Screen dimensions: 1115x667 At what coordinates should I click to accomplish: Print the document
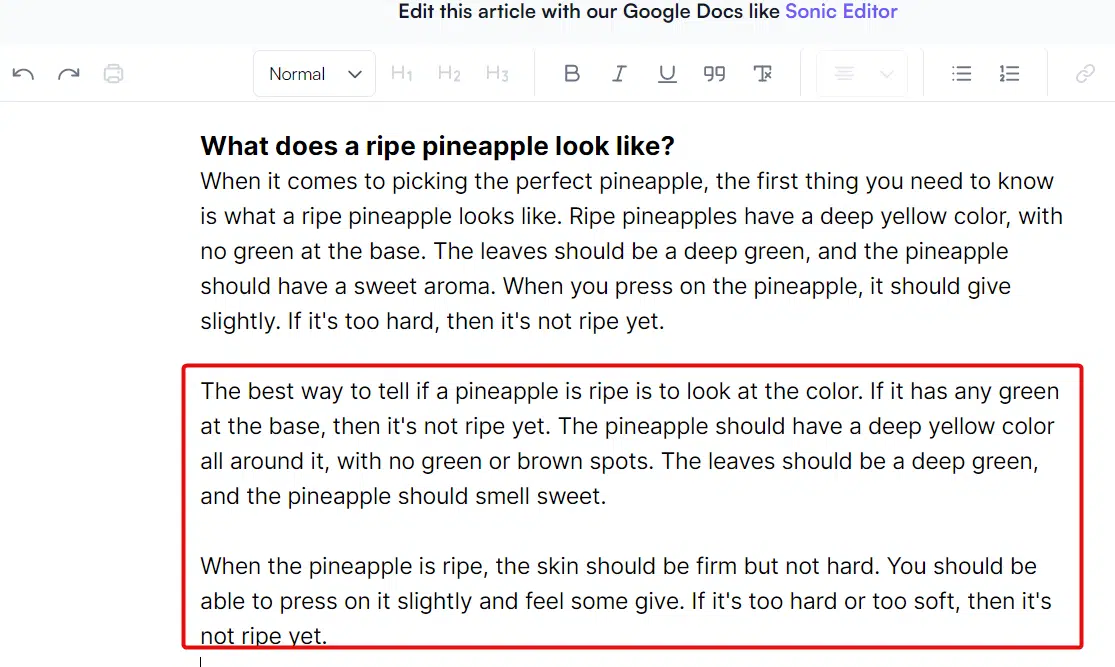(114, 74)
